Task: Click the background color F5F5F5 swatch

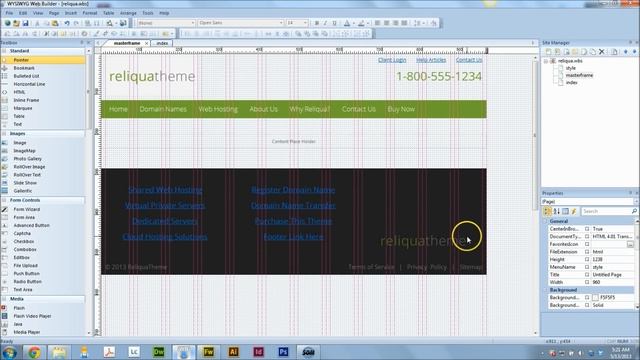Action: point(595,298)
